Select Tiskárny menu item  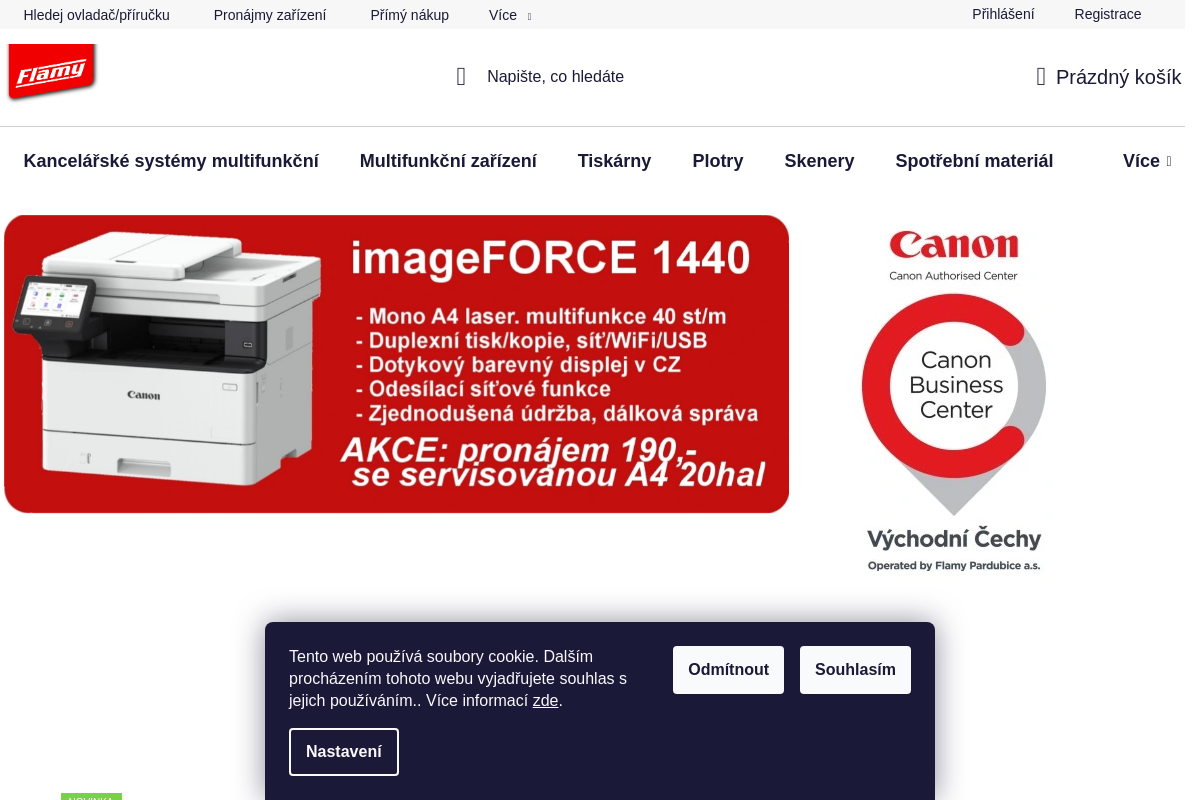tap(614, 161)
